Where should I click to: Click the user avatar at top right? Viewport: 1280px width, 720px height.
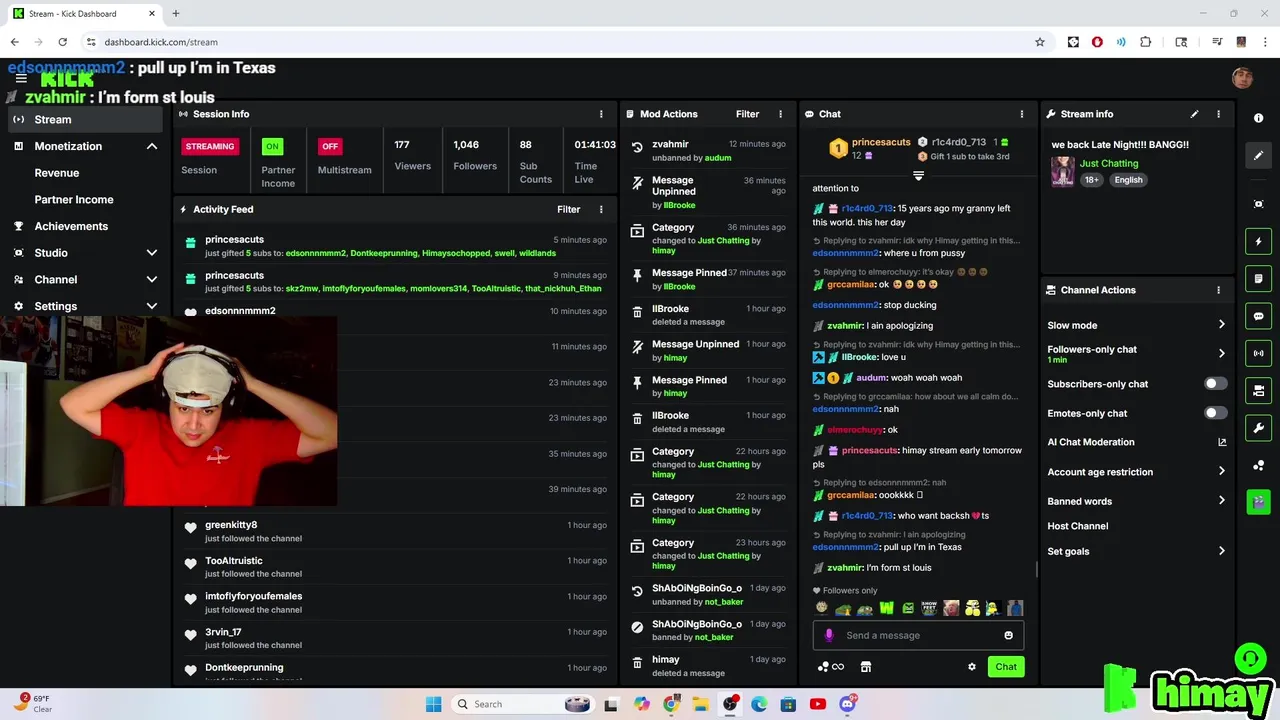point(1243,78)
